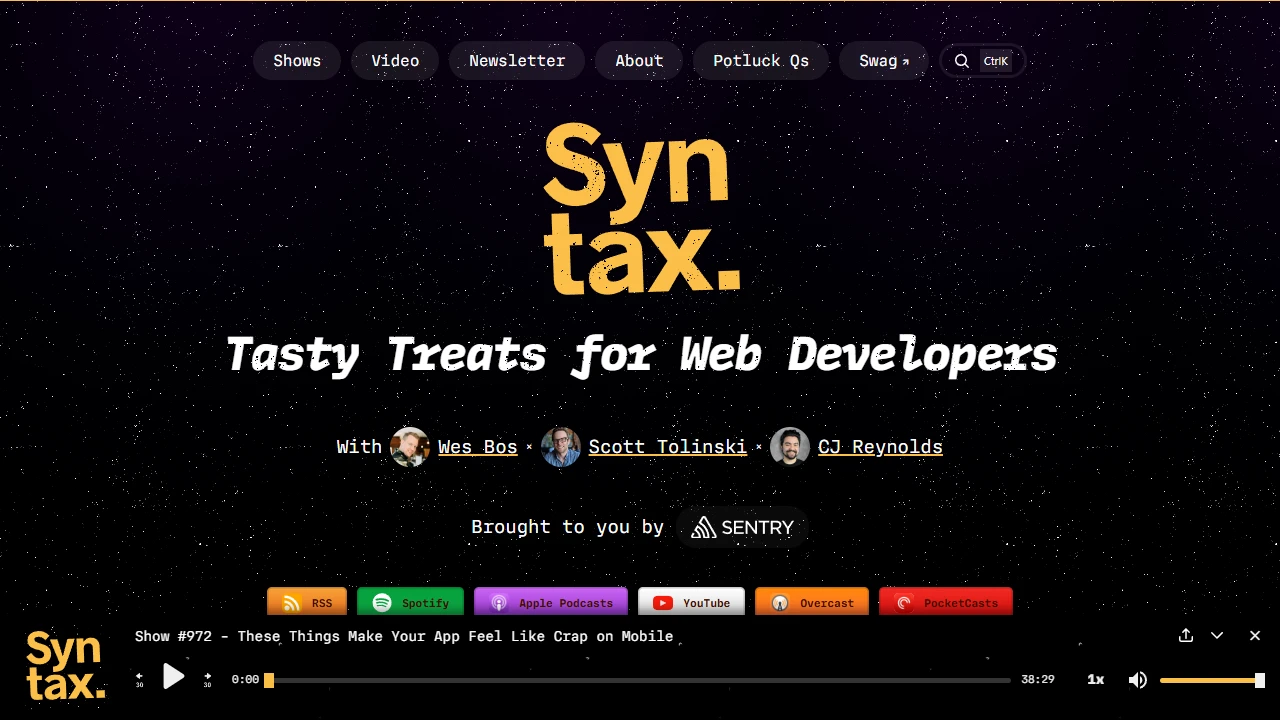The height and width of the screenshot is (720, 1280).
Task: Visit CJ Reynolds's profile link
Action: coord(880,447)
